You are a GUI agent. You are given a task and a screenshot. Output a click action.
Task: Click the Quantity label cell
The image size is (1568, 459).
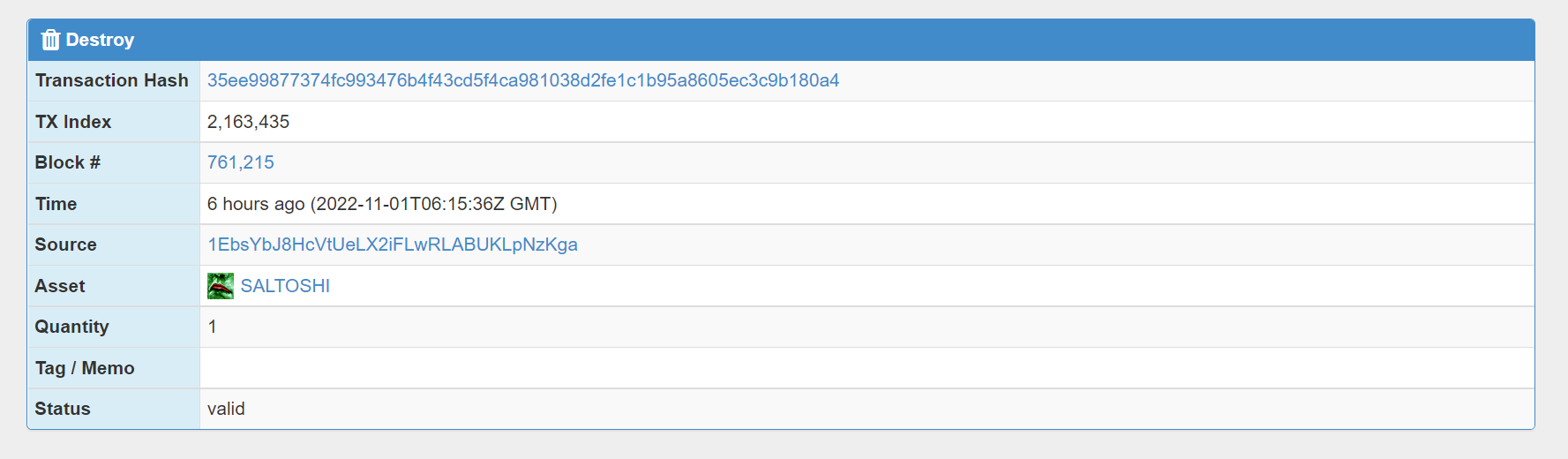coord(114,327)
